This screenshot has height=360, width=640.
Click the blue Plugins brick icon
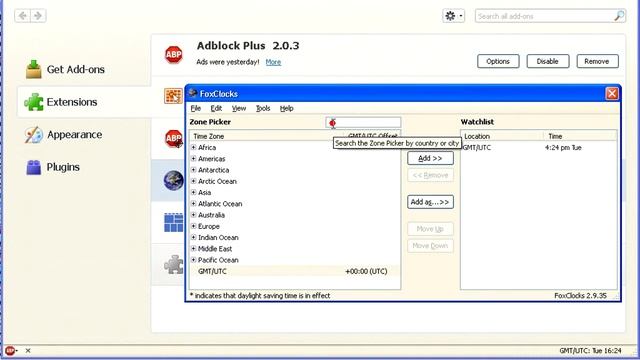coord(33,167)
